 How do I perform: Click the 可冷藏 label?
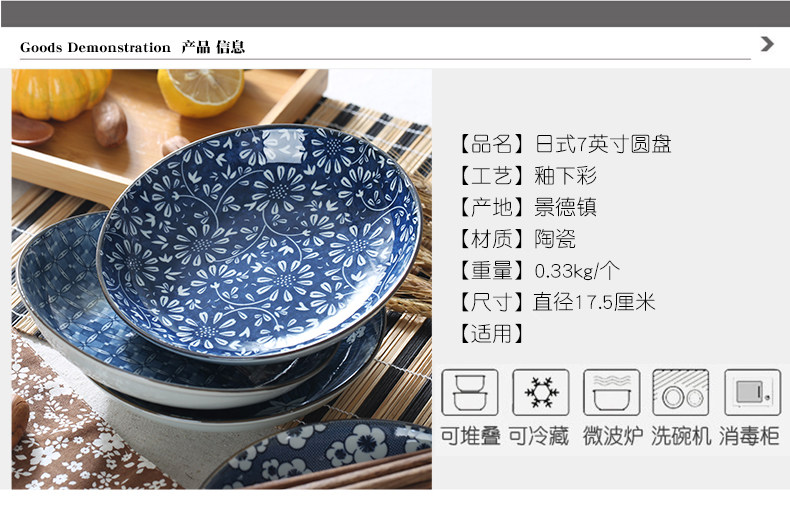(x=539, y=436)
